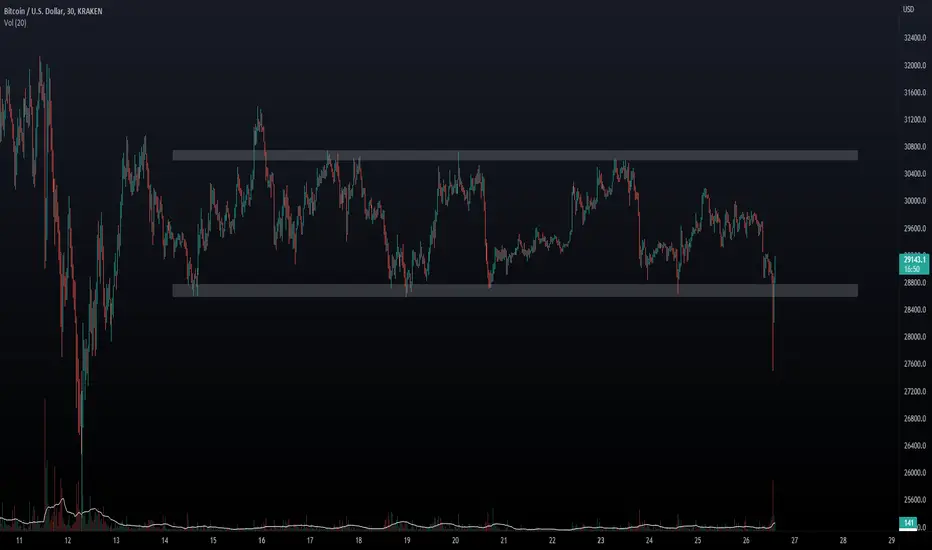Click date 20 on the time axis

455,540
